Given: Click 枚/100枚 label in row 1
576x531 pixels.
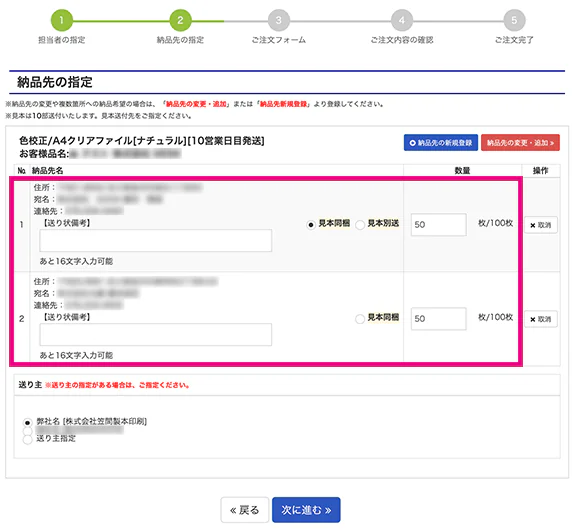Looking at the screenshot, I should click(495, 223).
